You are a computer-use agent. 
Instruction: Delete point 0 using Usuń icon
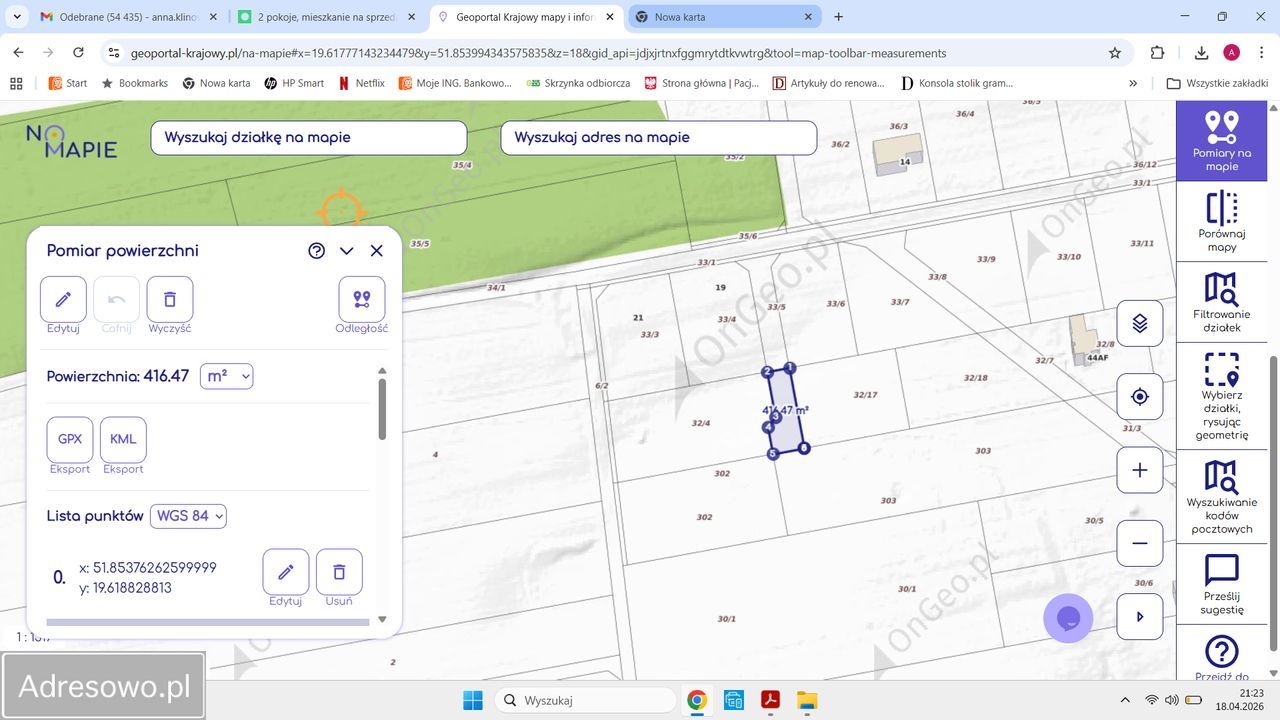pos(339,572)
